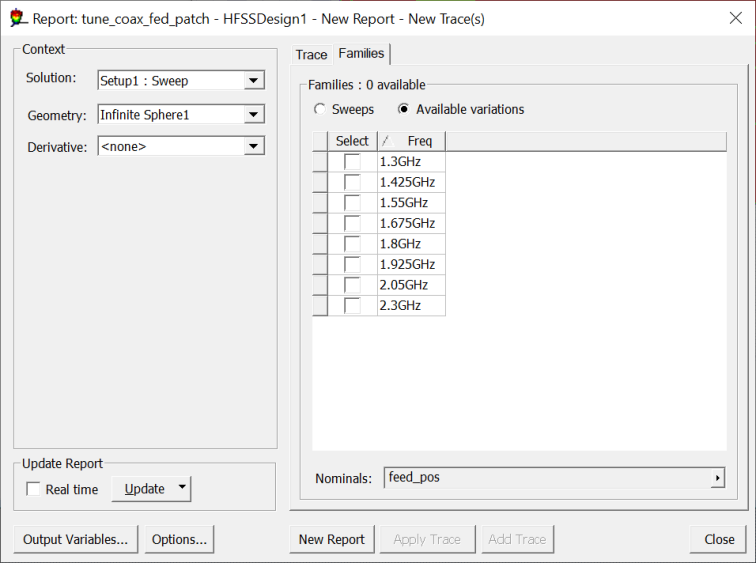Expand the Derivative dropdown

[x=254, y=147]
